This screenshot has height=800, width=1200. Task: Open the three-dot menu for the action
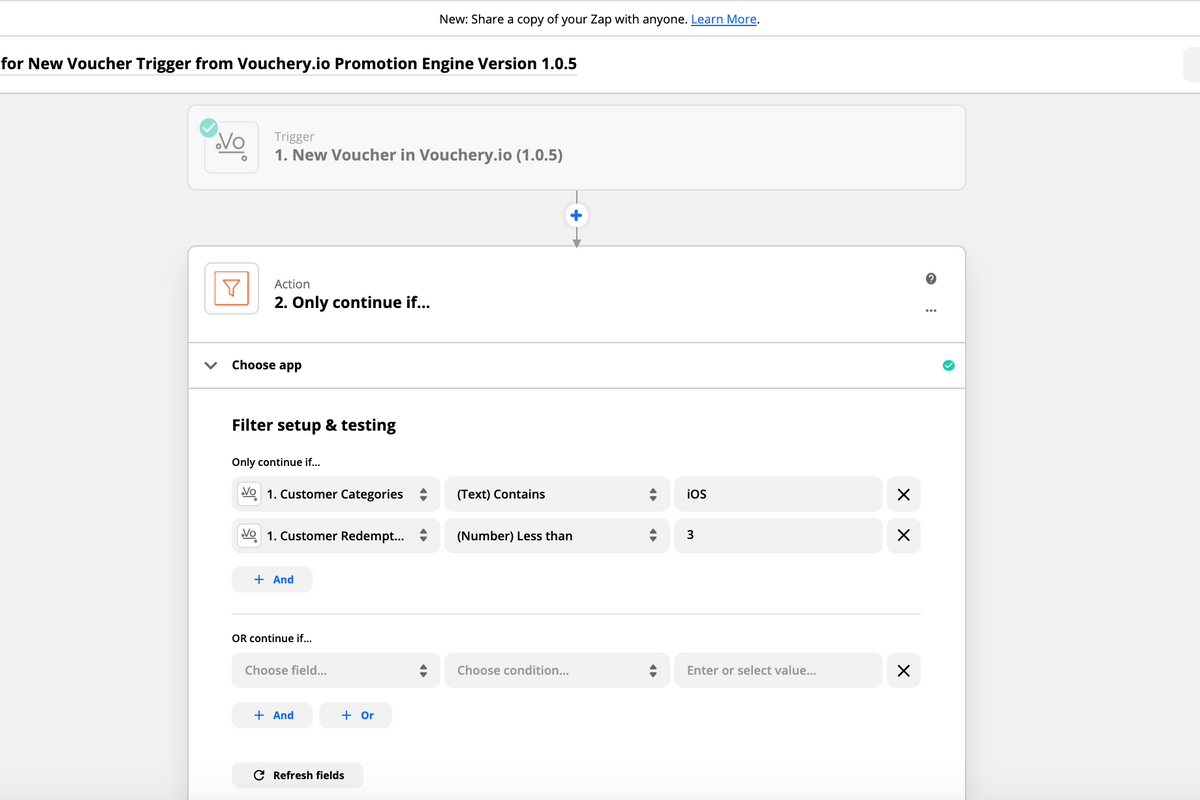931,310
